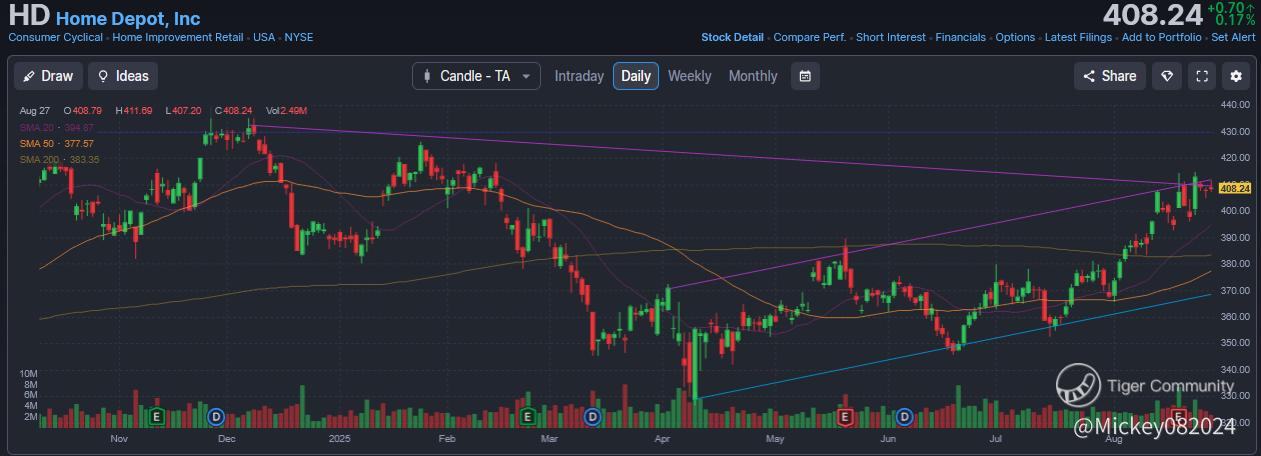The height and width of the screenshot is (456, 1261).
Task: Click the share icon next to Share
Action: pos(1091,76)
